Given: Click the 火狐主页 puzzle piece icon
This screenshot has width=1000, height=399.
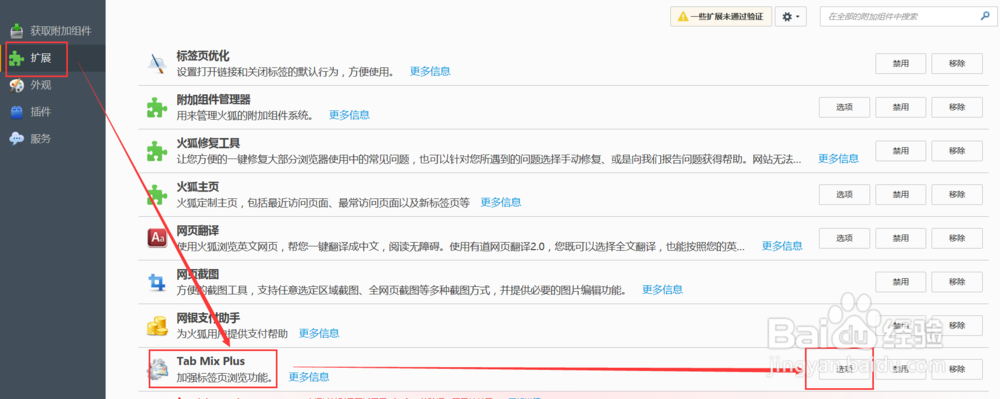Looking at the screenshot, I should click(157, 194).
